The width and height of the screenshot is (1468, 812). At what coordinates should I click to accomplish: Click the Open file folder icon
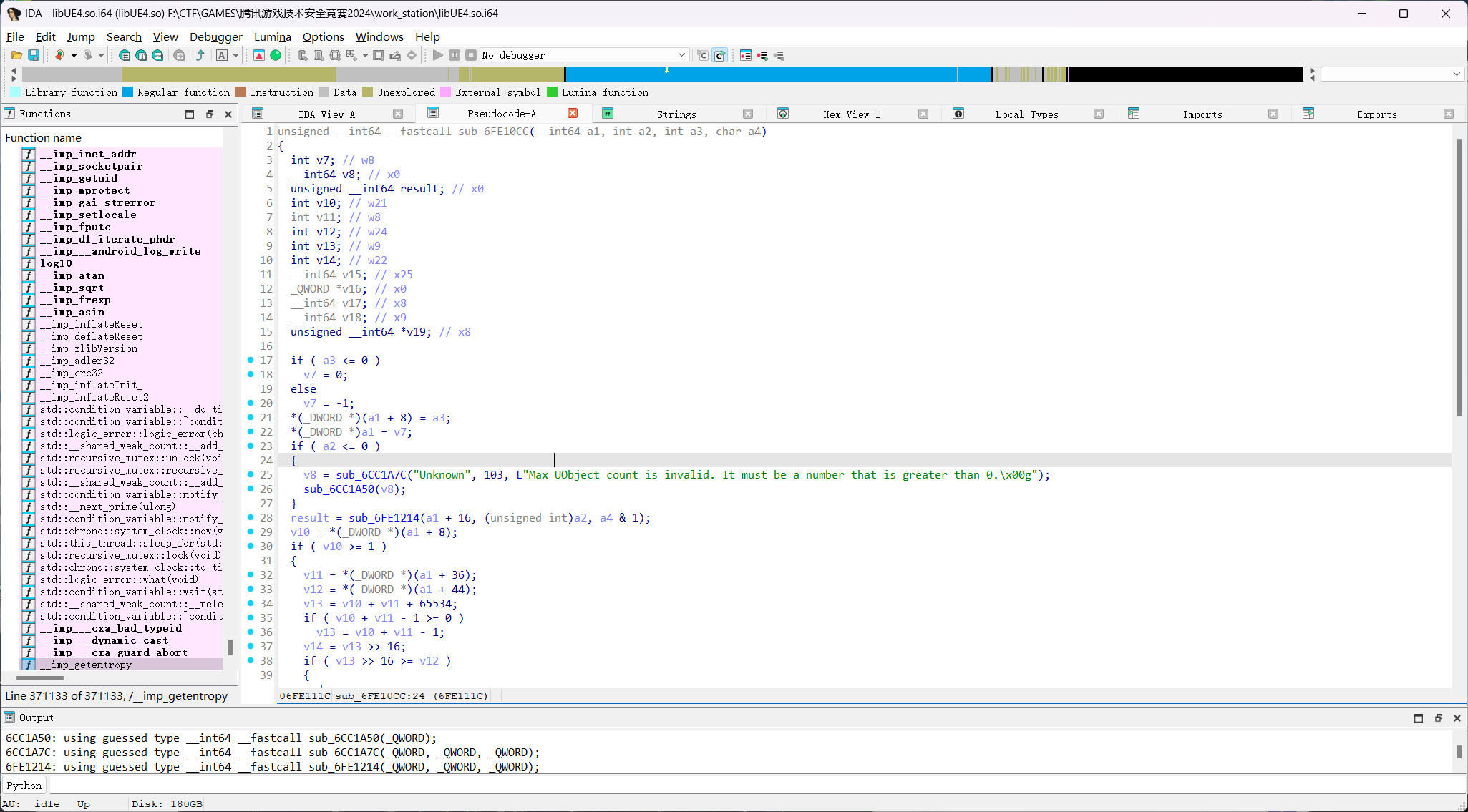pyautogui.click(x=16, y=55)
